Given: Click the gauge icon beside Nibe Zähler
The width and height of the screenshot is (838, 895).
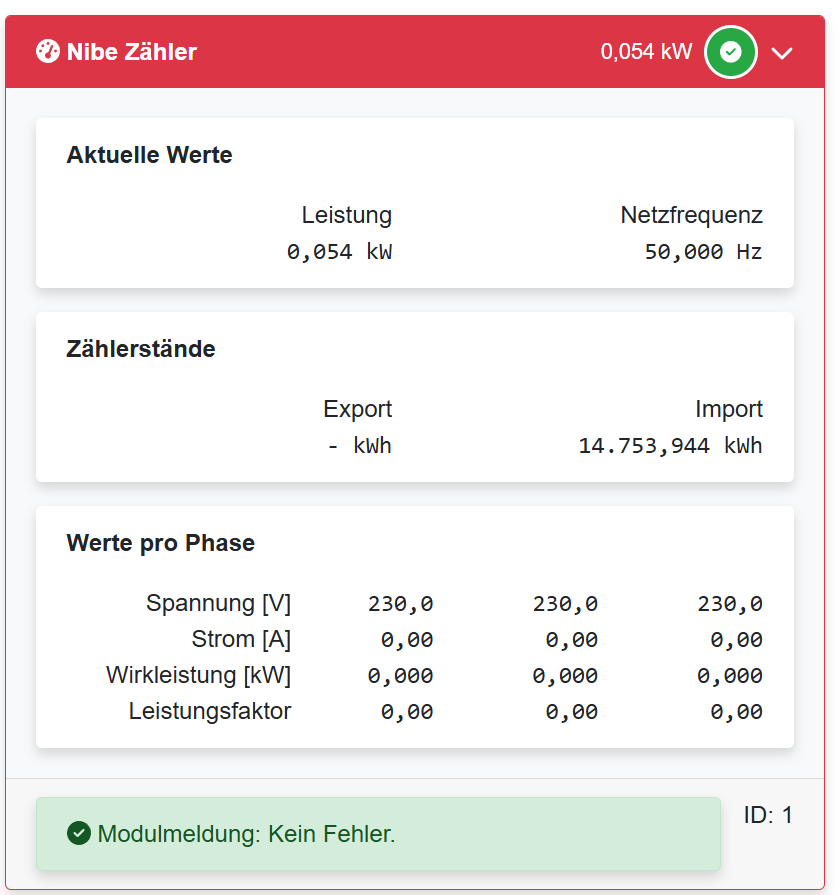Looking at the screenshot, I should pyautogui.click(x=47, y=52).
